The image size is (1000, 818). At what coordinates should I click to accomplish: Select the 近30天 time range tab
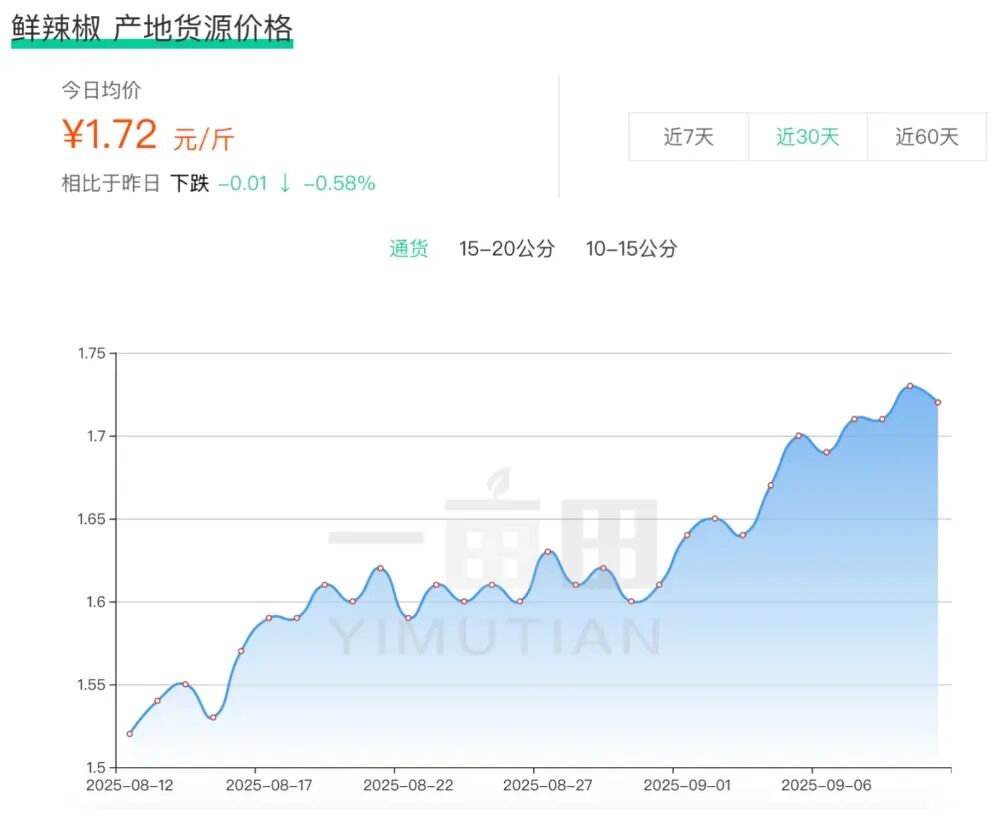807,137
